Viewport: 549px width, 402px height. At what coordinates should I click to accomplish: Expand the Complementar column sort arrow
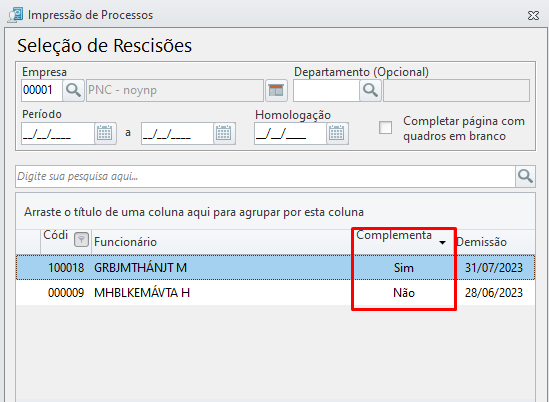[442, 242]
